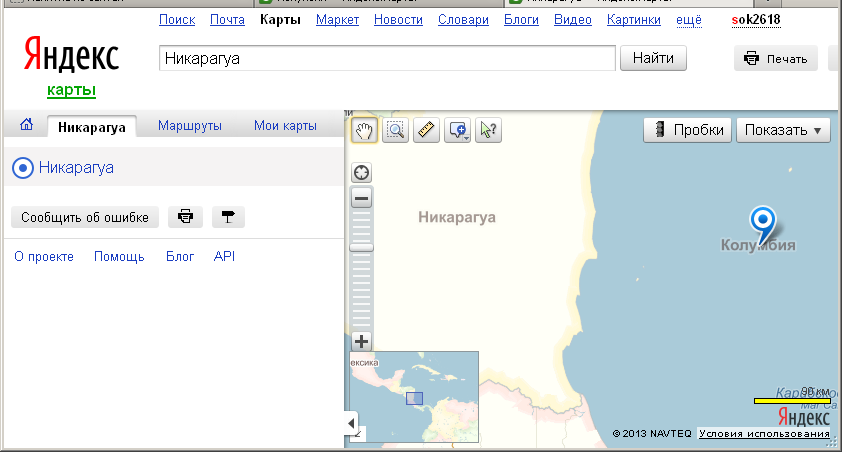Click the Карты header item

click(x=280, y=20)
